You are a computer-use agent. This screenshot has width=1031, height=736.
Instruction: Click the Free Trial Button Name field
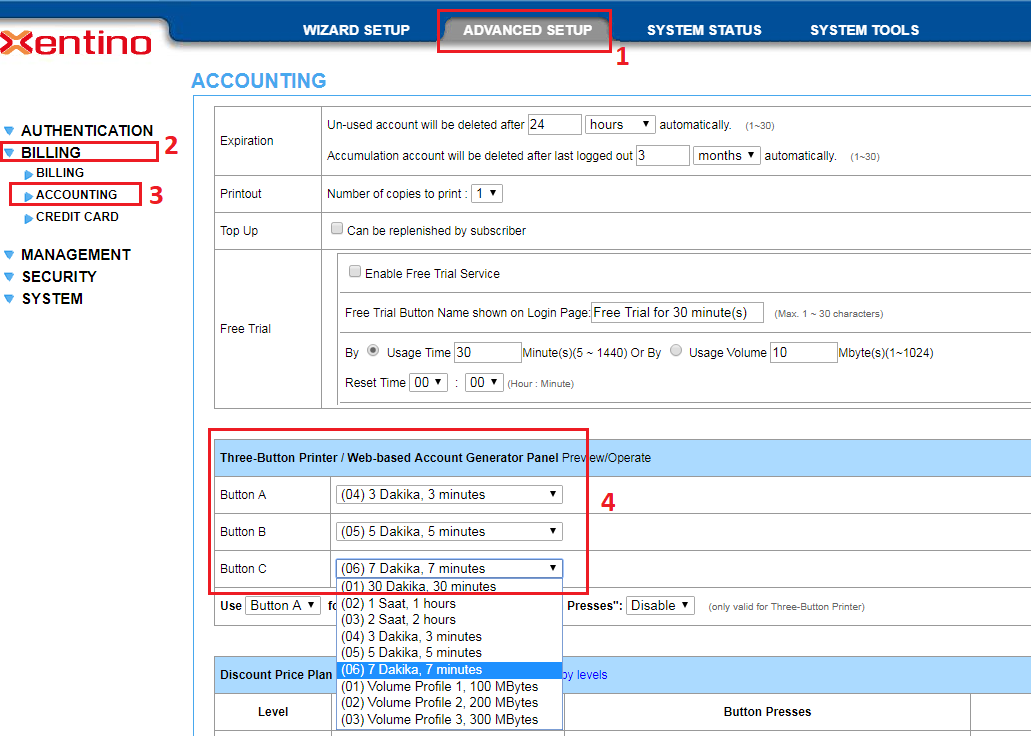[677, 312]
